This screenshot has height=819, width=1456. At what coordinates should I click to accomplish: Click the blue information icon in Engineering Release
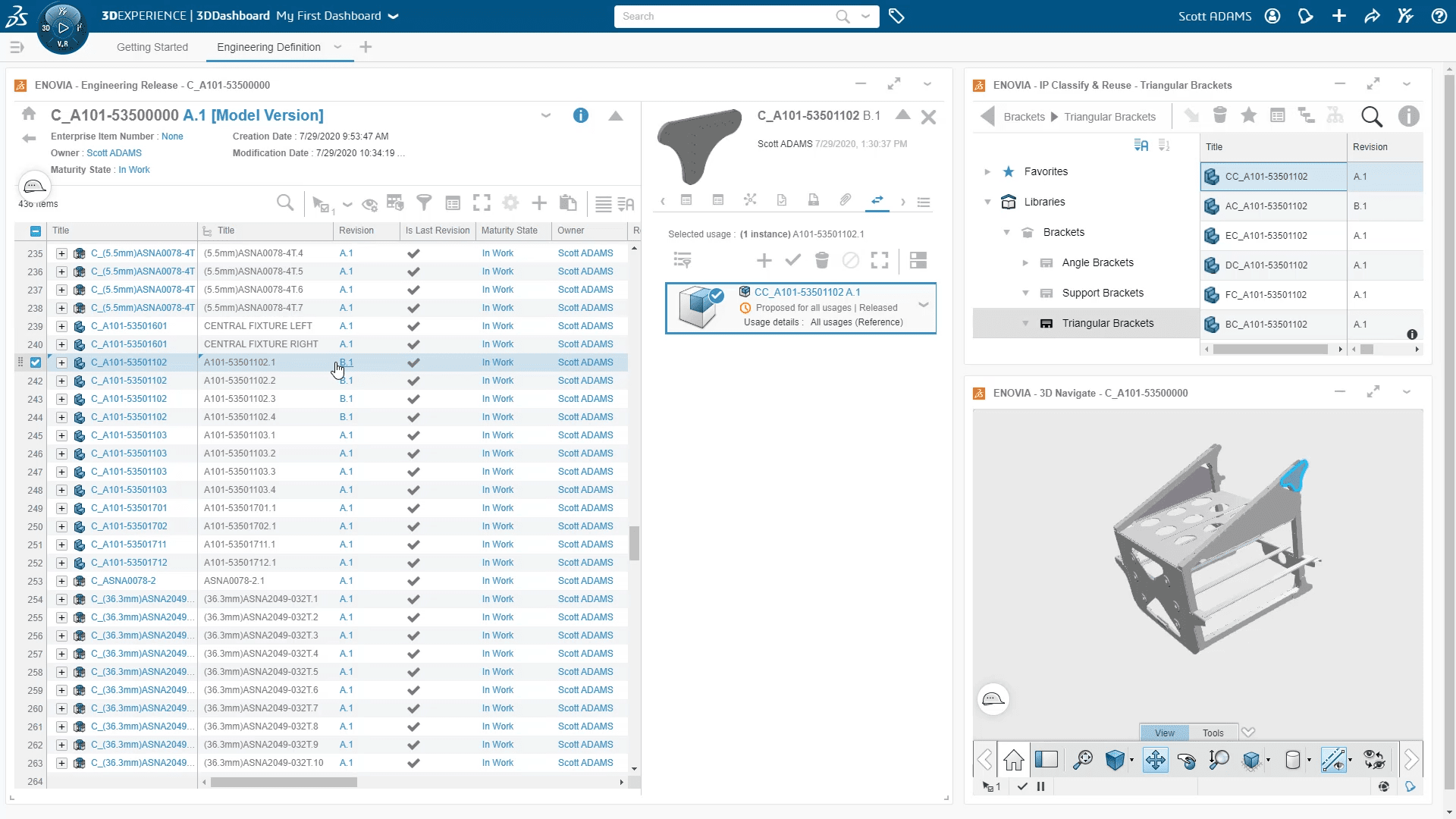coord(581,115)
